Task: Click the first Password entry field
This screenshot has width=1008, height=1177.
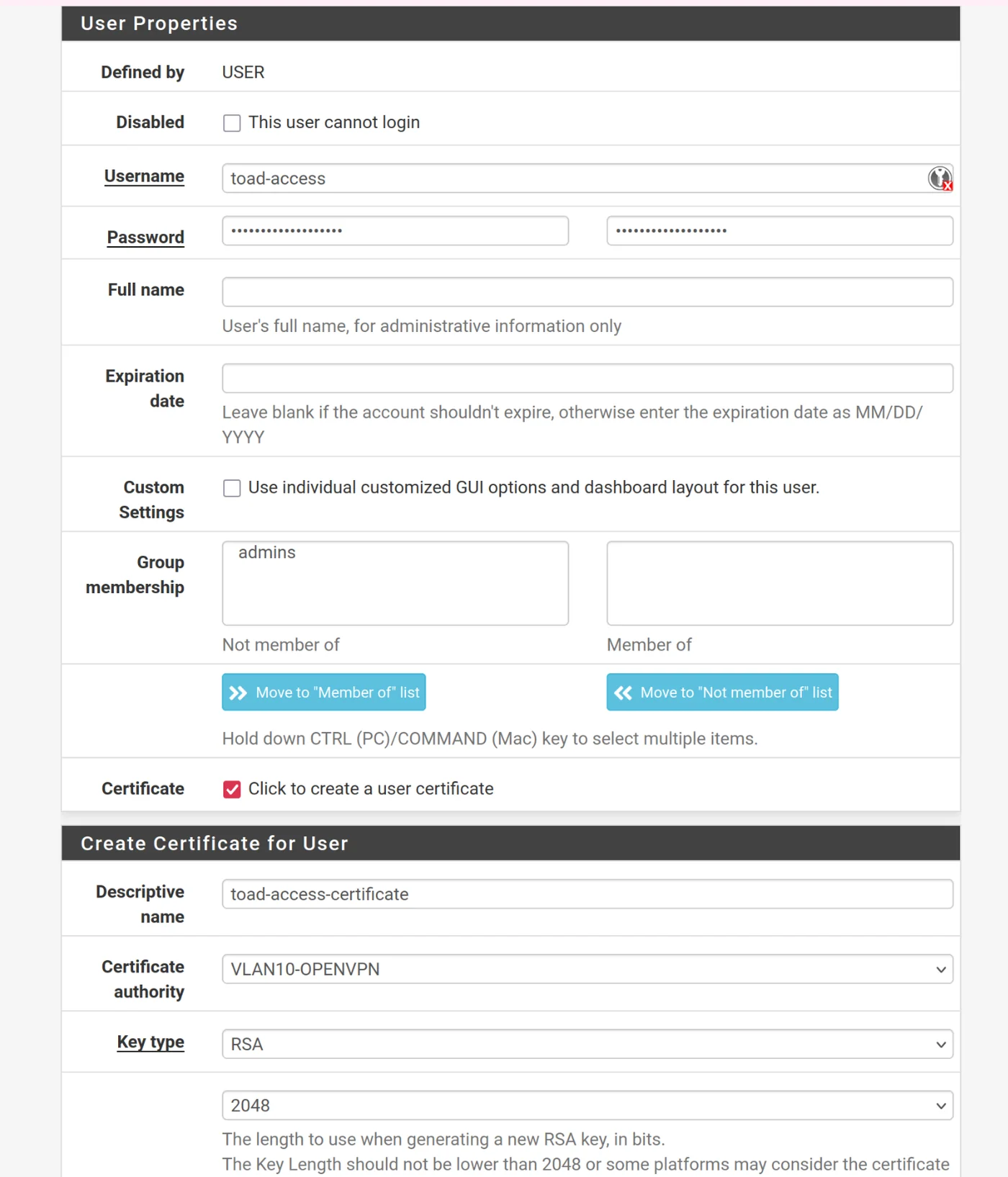Action: pyautogui.click(x=395, y=230)
